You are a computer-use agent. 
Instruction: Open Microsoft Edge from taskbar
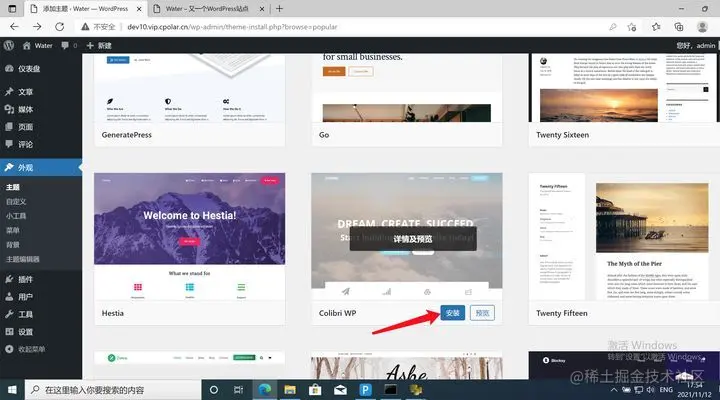click(x=264, y=390)
